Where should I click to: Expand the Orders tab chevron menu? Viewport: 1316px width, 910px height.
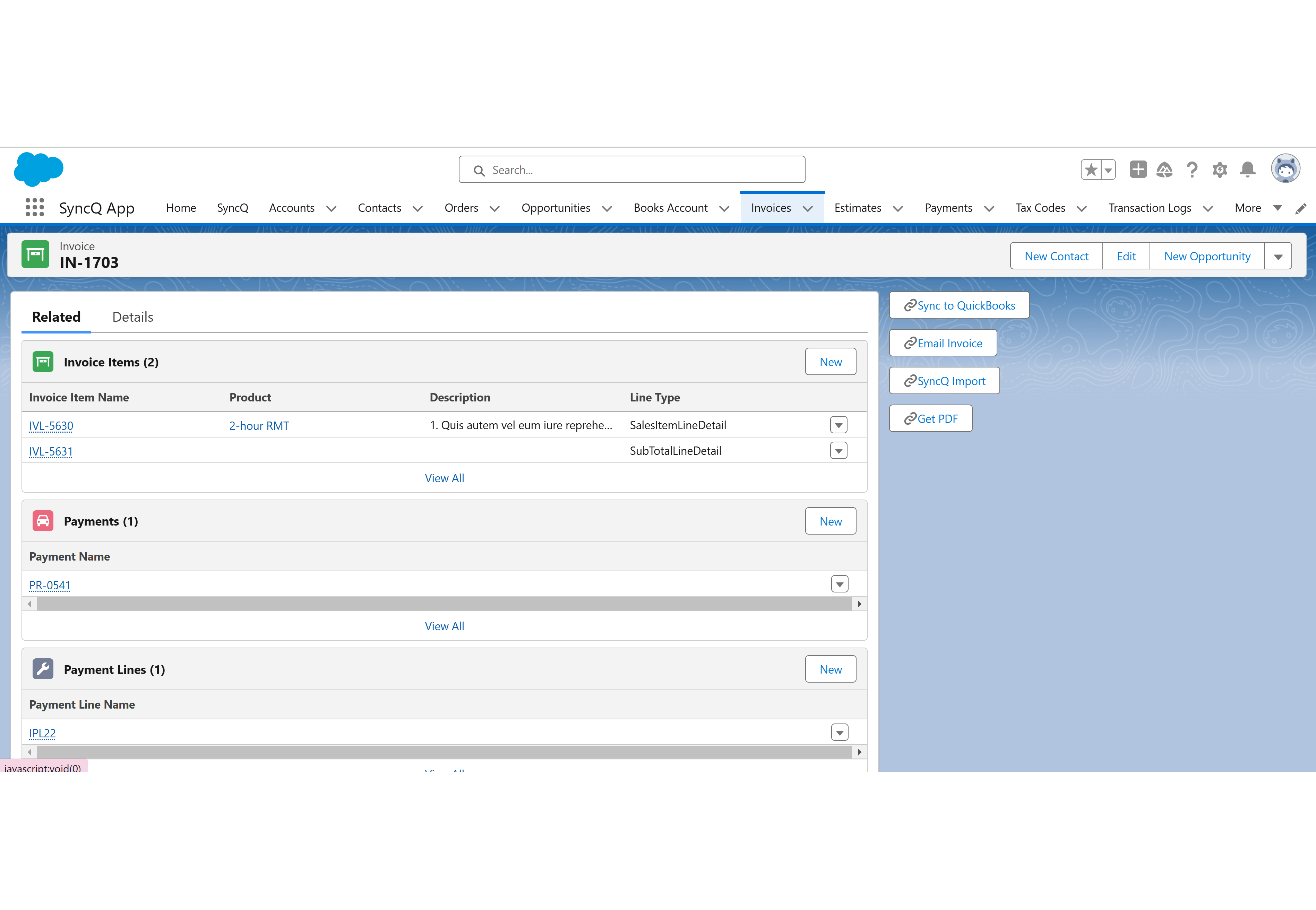click(495, 209)
